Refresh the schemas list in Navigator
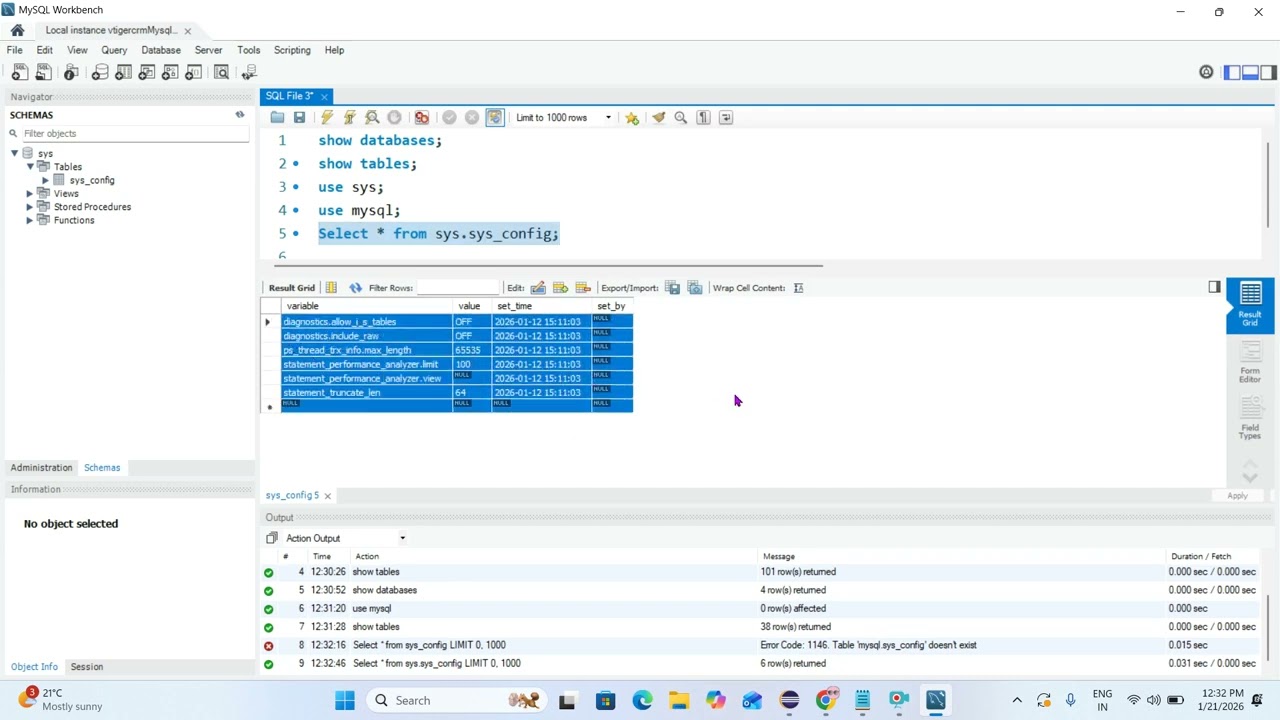 [x=240, y=115]
